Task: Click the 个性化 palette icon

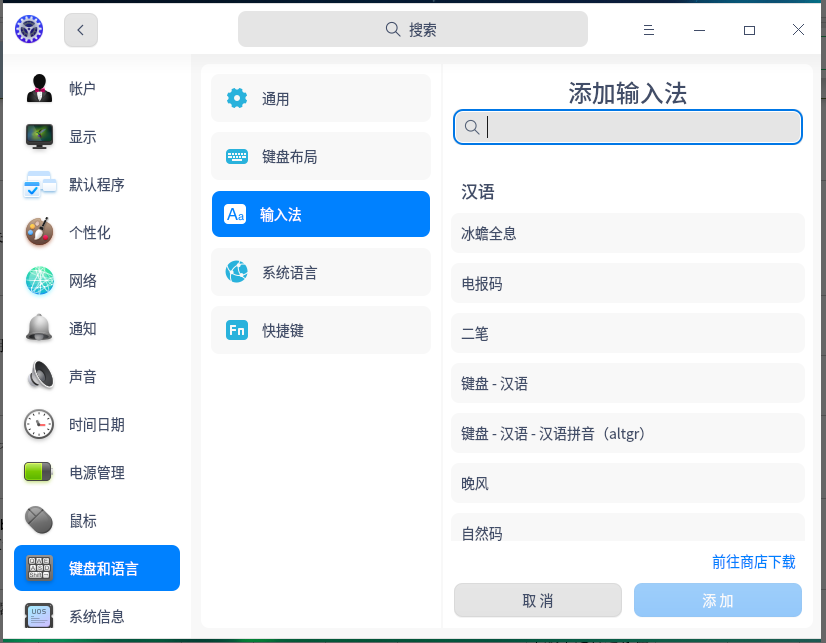Action: click(x=39, y=233)
